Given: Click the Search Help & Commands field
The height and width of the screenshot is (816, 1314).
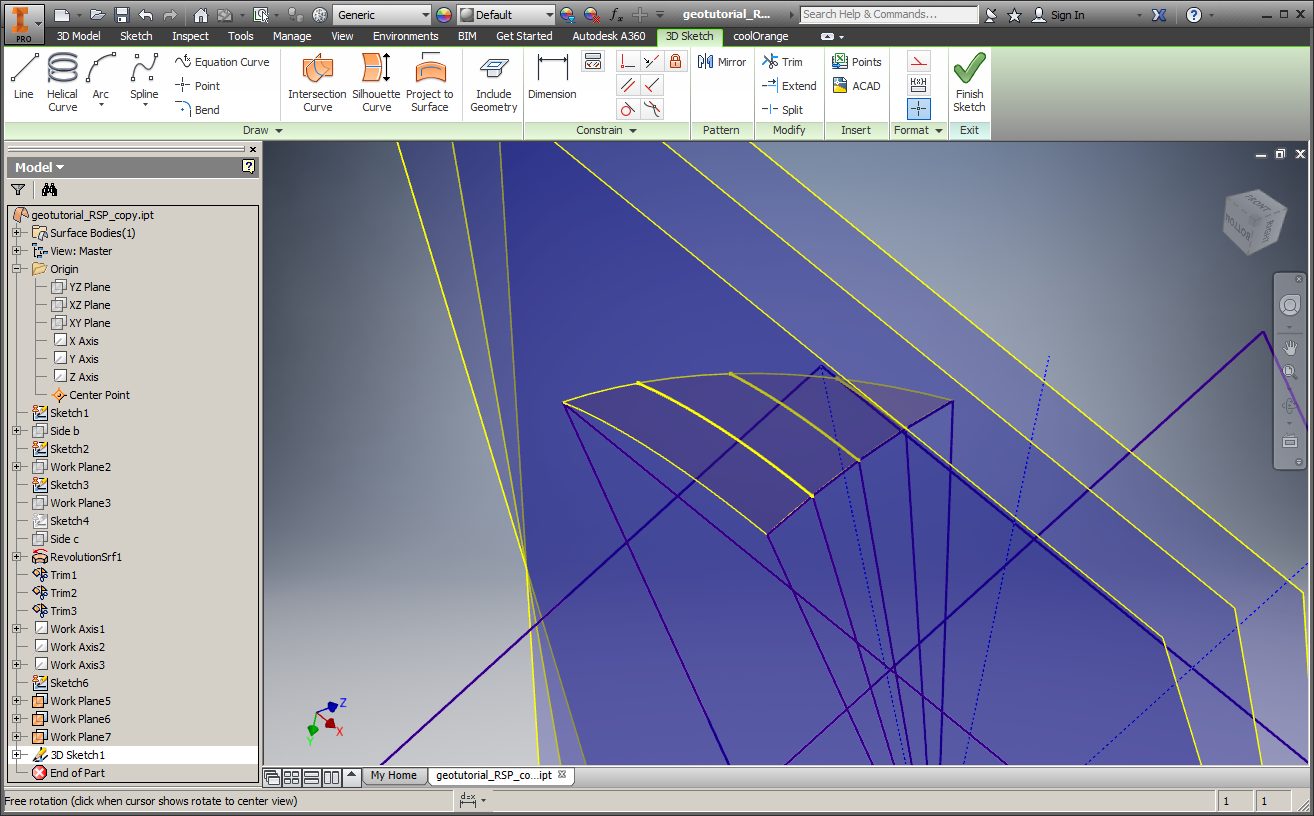Looking at the screenshot, I should 889,15.
